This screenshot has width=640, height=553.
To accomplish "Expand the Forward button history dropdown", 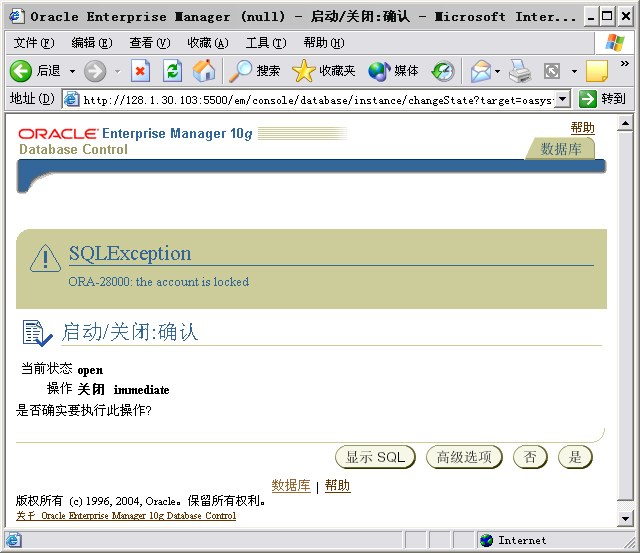I will [x=118, y=71].
